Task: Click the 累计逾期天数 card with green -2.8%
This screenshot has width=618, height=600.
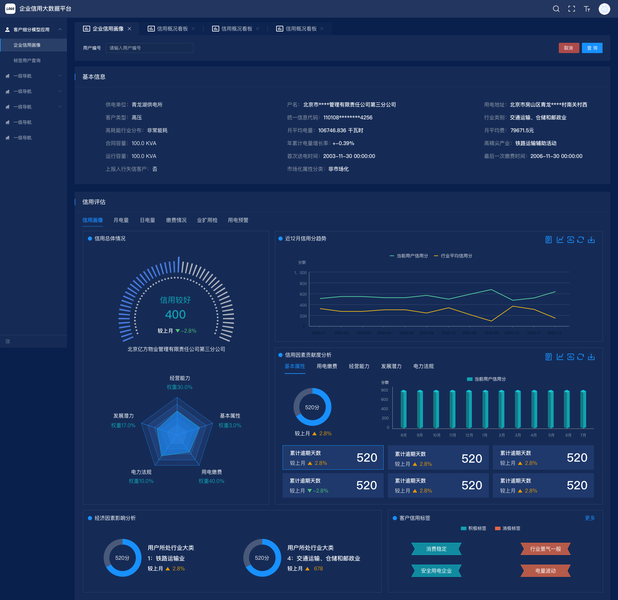Action: point(333,485)
